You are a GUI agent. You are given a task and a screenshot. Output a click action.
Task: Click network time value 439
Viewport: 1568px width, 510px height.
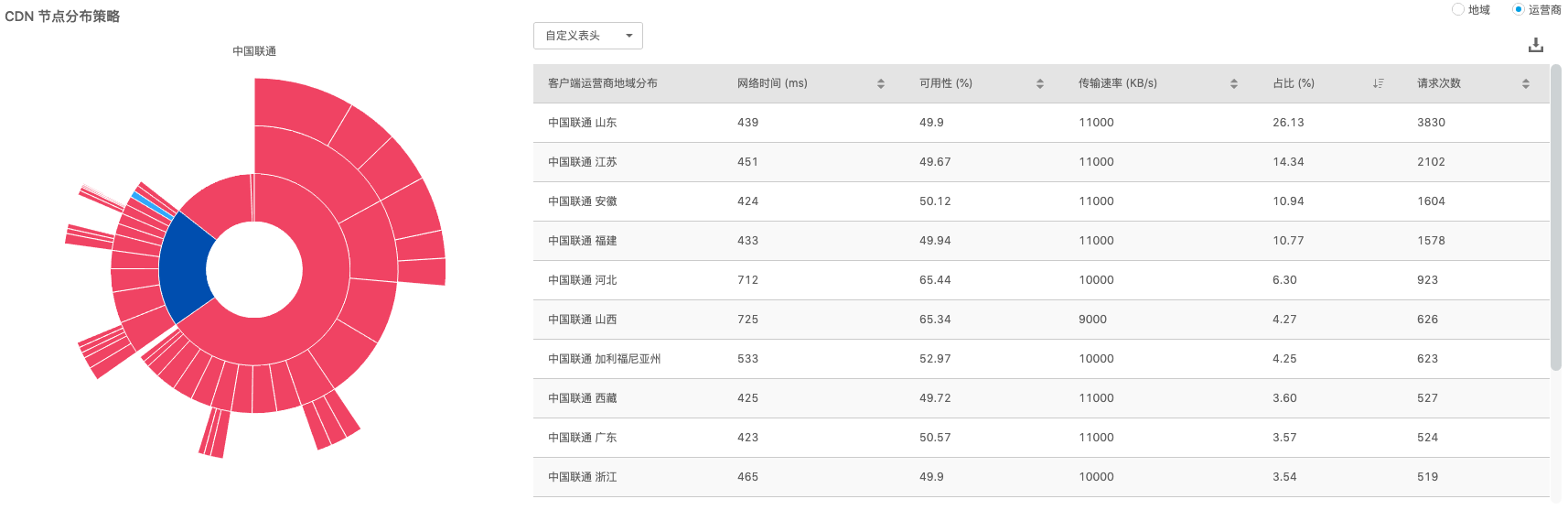(747, 123)
